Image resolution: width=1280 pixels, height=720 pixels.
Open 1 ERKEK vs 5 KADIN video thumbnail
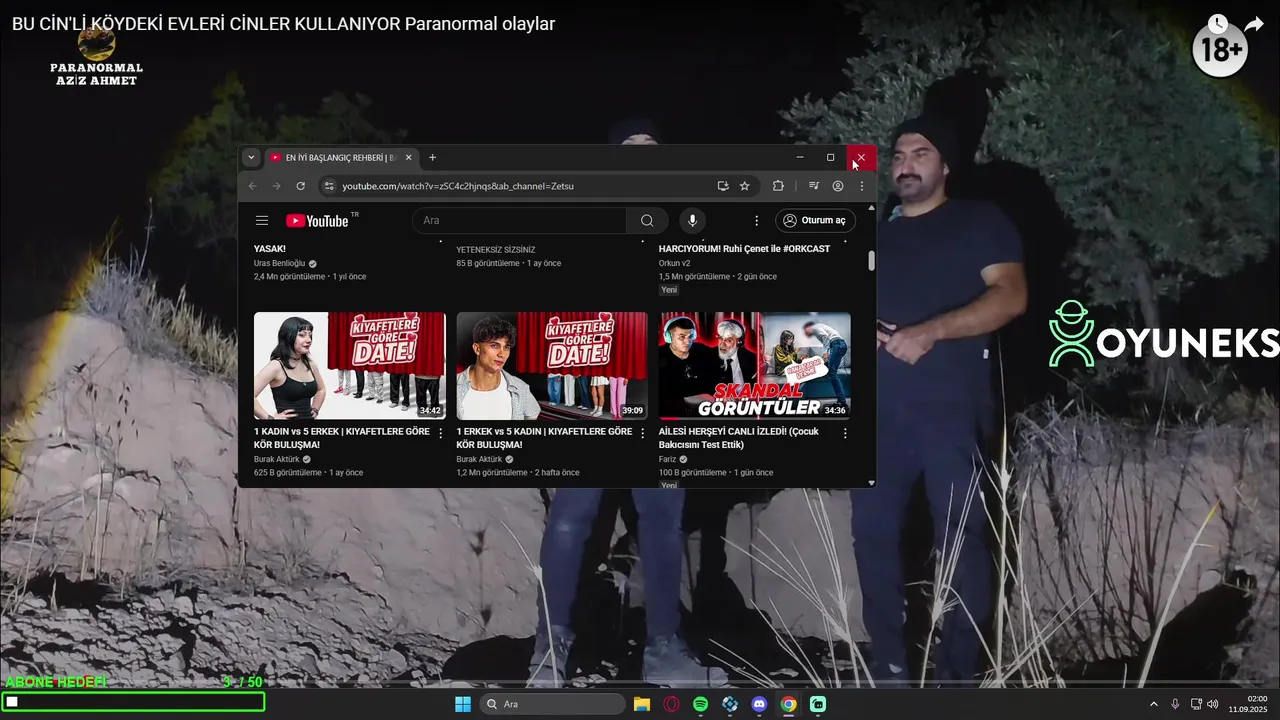tap(552, 366)
